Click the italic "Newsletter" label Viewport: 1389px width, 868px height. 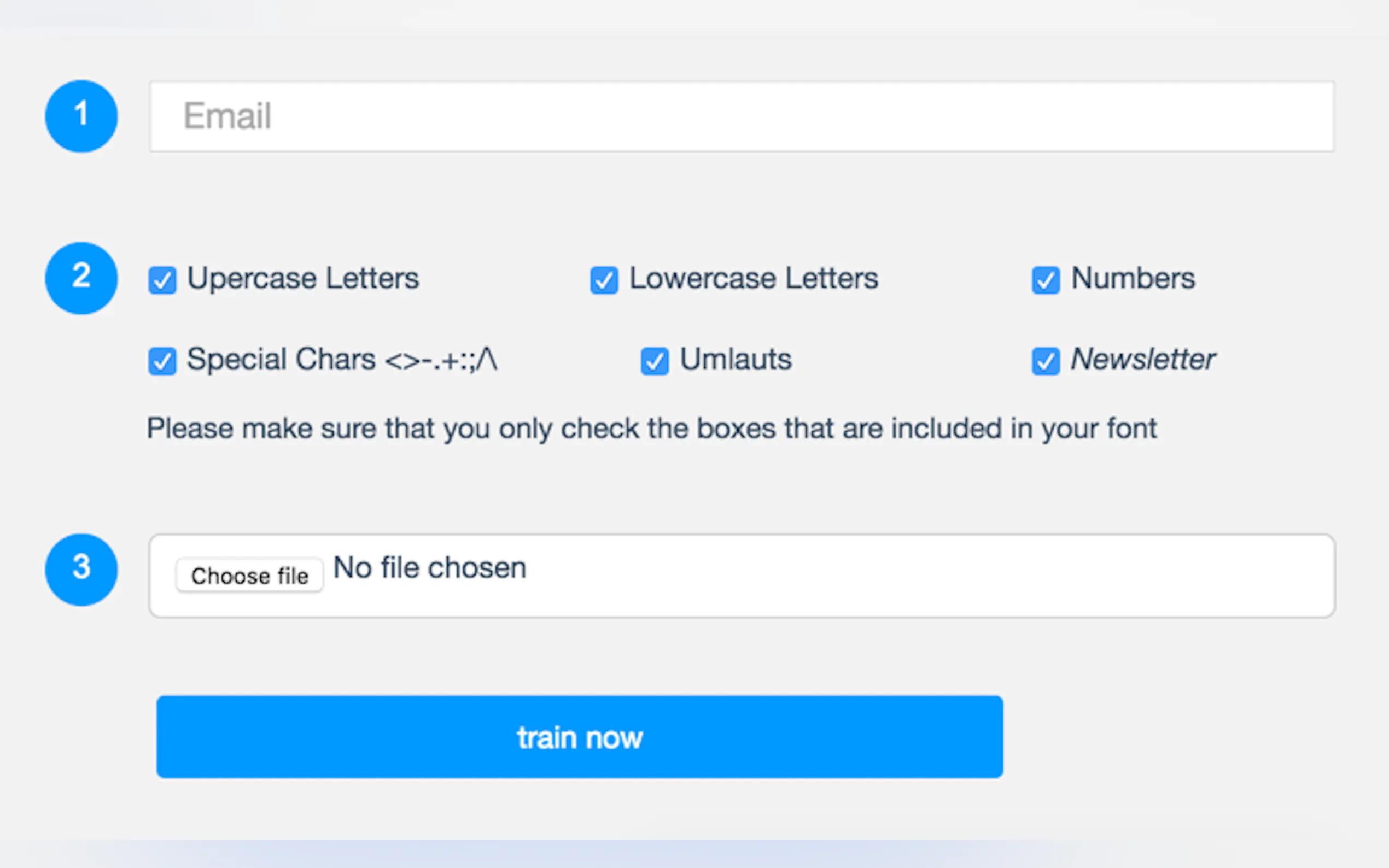1143,360
